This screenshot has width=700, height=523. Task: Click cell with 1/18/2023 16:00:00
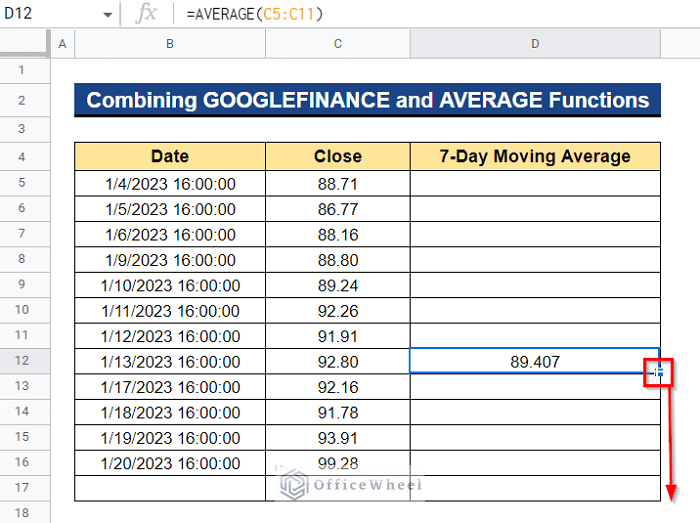pos(170,412)
